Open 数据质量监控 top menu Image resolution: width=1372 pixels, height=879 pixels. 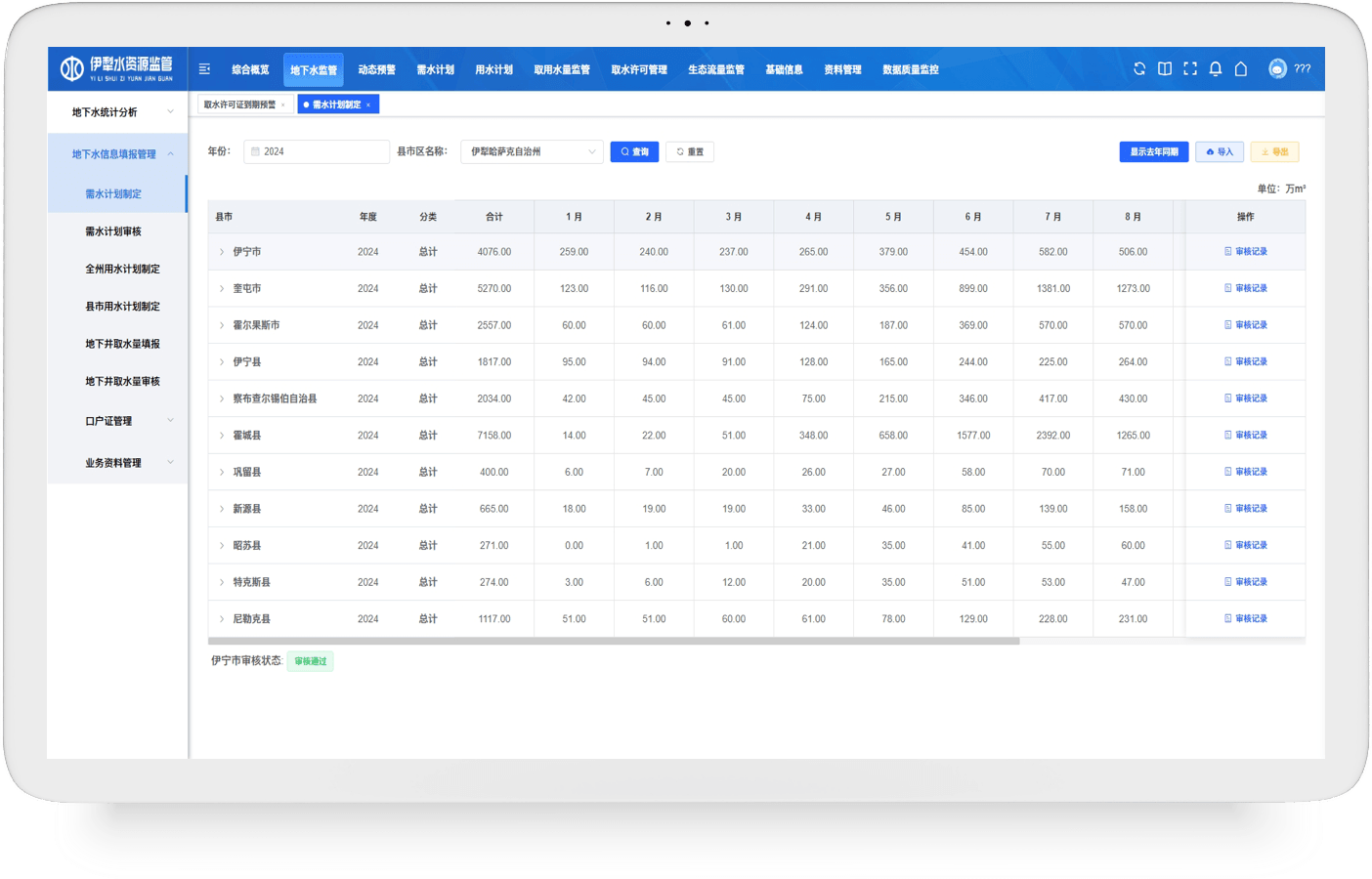(911, 69)
